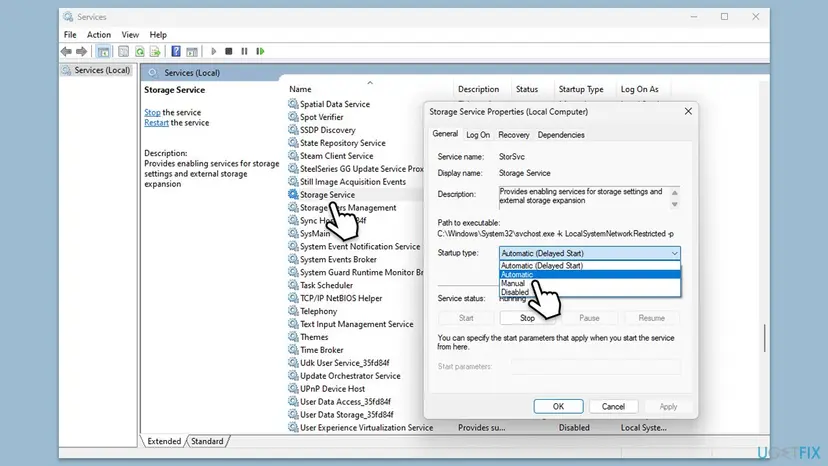Image resolution: width=828 pixels, height=466 pixels.
Task: Open the Action menu
Action: pos(99,35)
